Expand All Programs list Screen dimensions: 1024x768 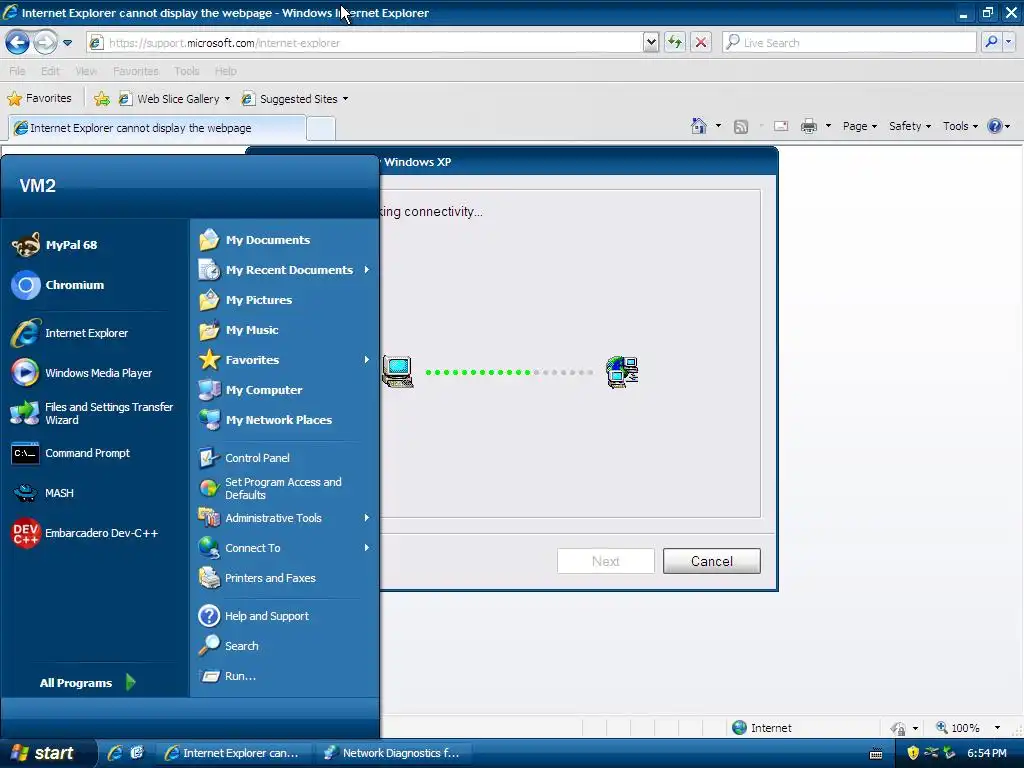click(88, 683)
